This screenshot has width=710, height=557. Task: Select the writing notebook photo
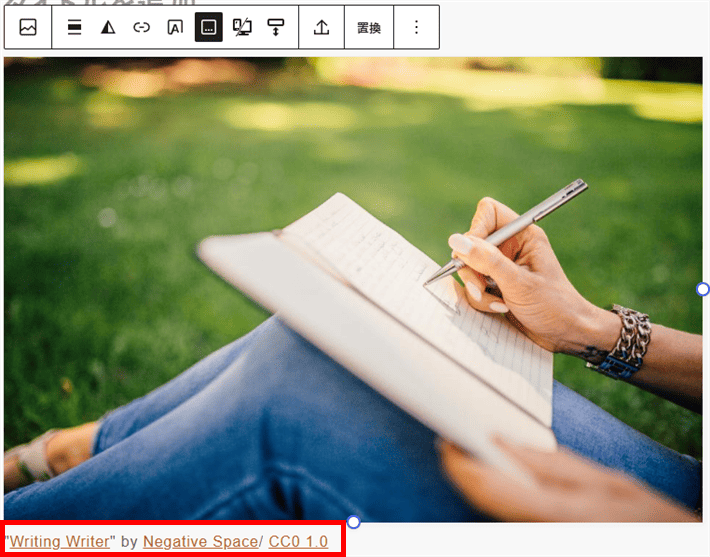tap(353, 289)
